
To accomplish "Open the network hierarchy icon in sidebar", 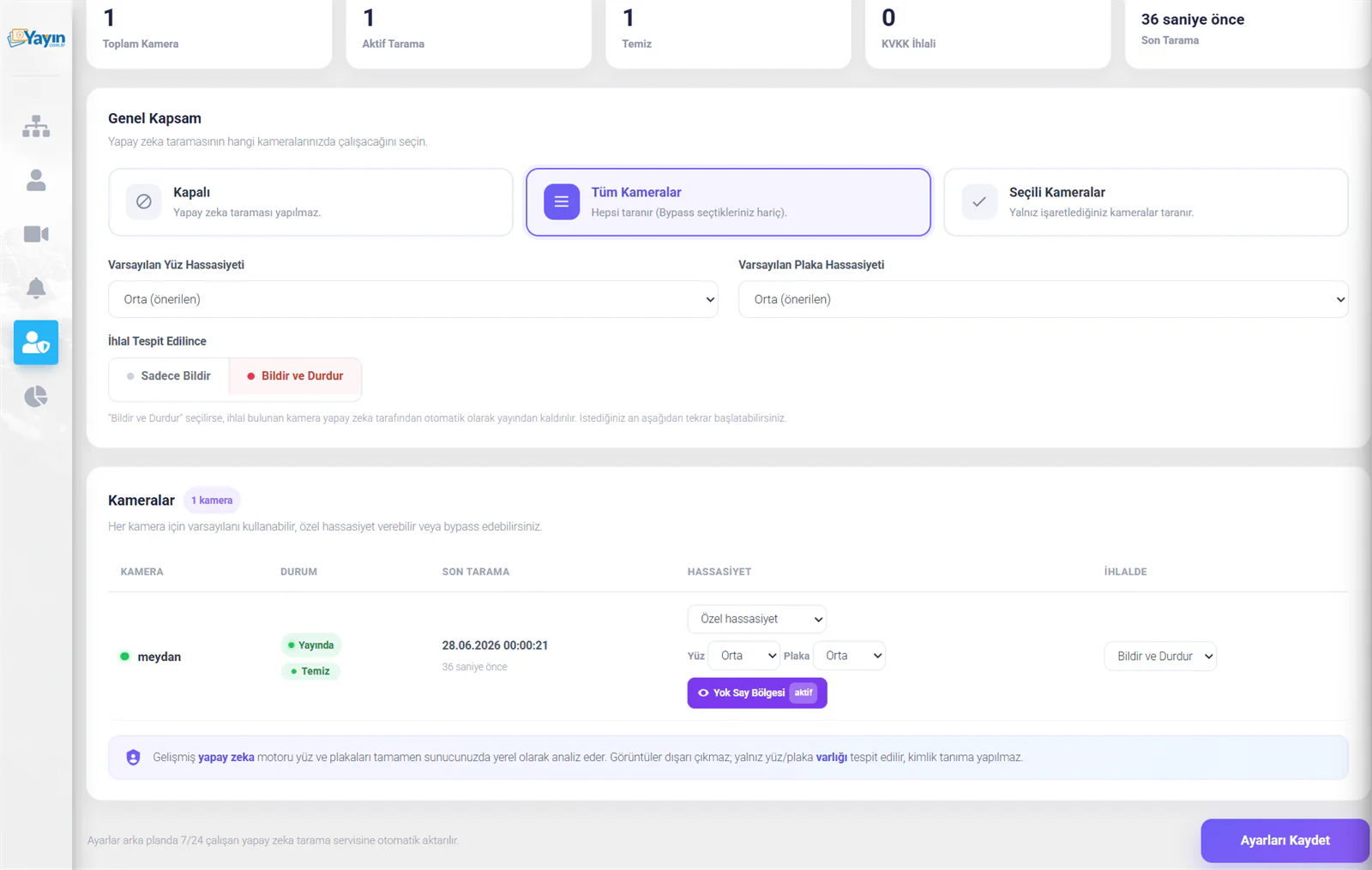I will [36, 126].
